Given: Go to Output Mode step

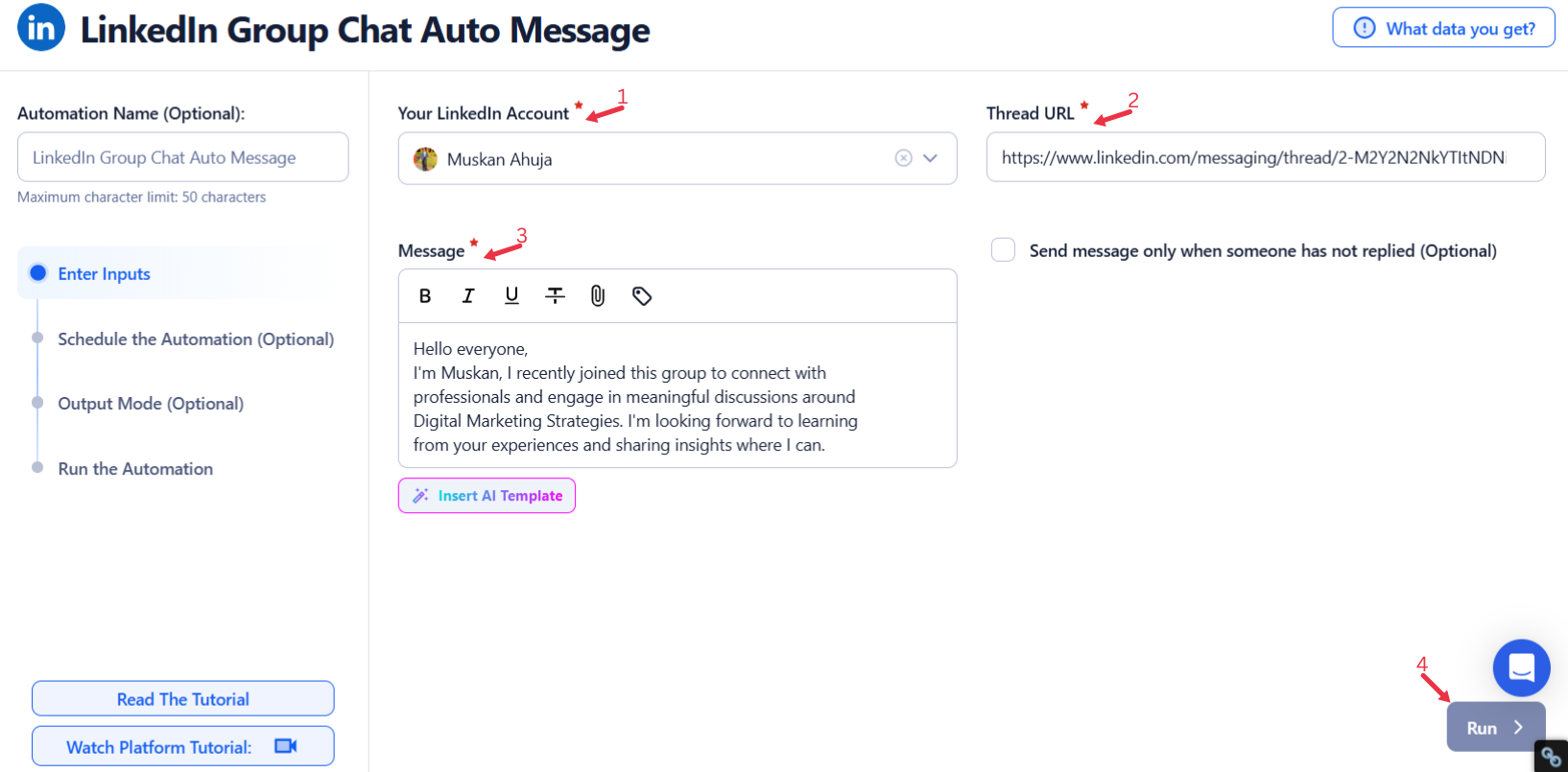Looking at the screenshot, I should [x=151, y=404].
